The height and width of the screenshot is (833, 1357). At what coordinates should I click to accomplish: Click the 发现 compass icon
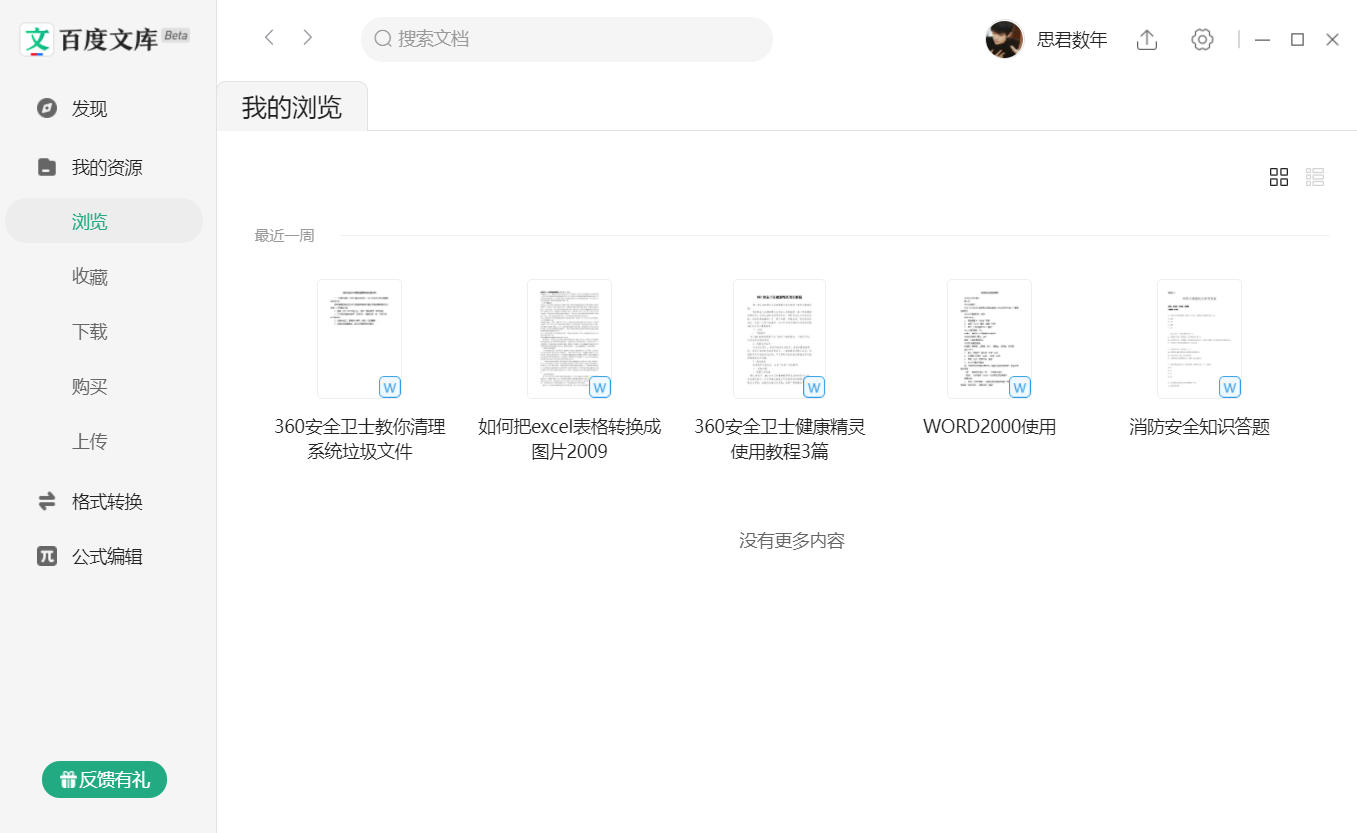point(47,108)
